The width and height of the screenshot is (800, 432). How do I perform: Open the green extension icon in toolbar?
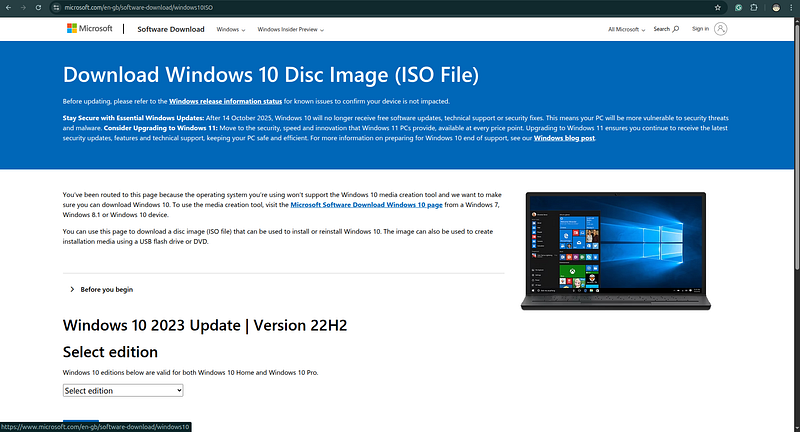click(x=738, y=8)
